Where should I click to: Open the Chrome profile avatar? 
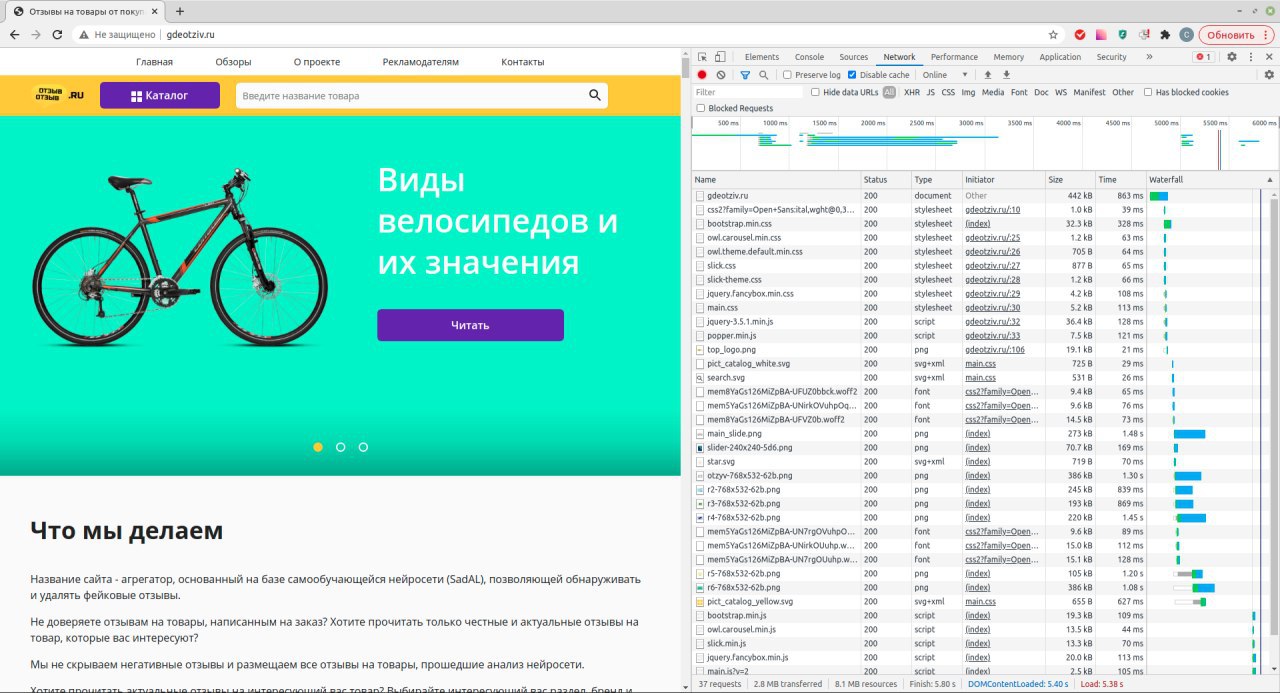[x=1186, y=34]
